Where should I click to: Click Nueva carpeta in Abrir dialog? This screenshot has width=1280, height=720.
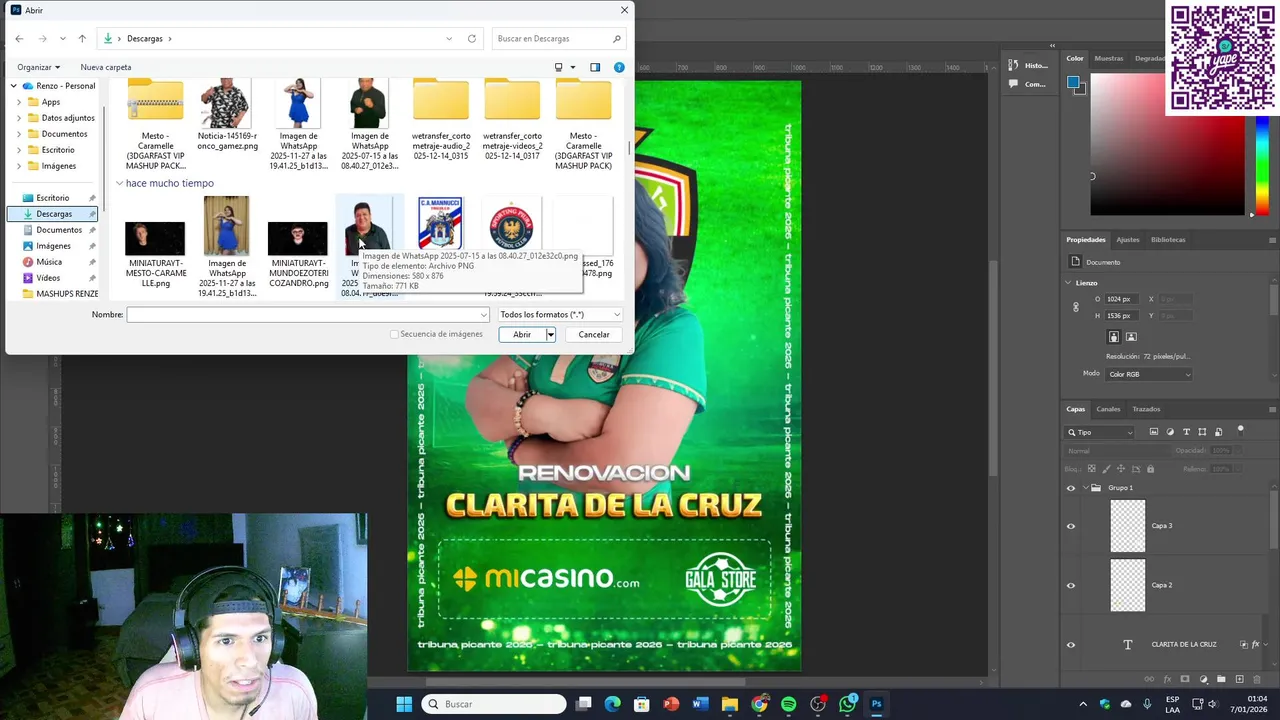tap(106, 67)
